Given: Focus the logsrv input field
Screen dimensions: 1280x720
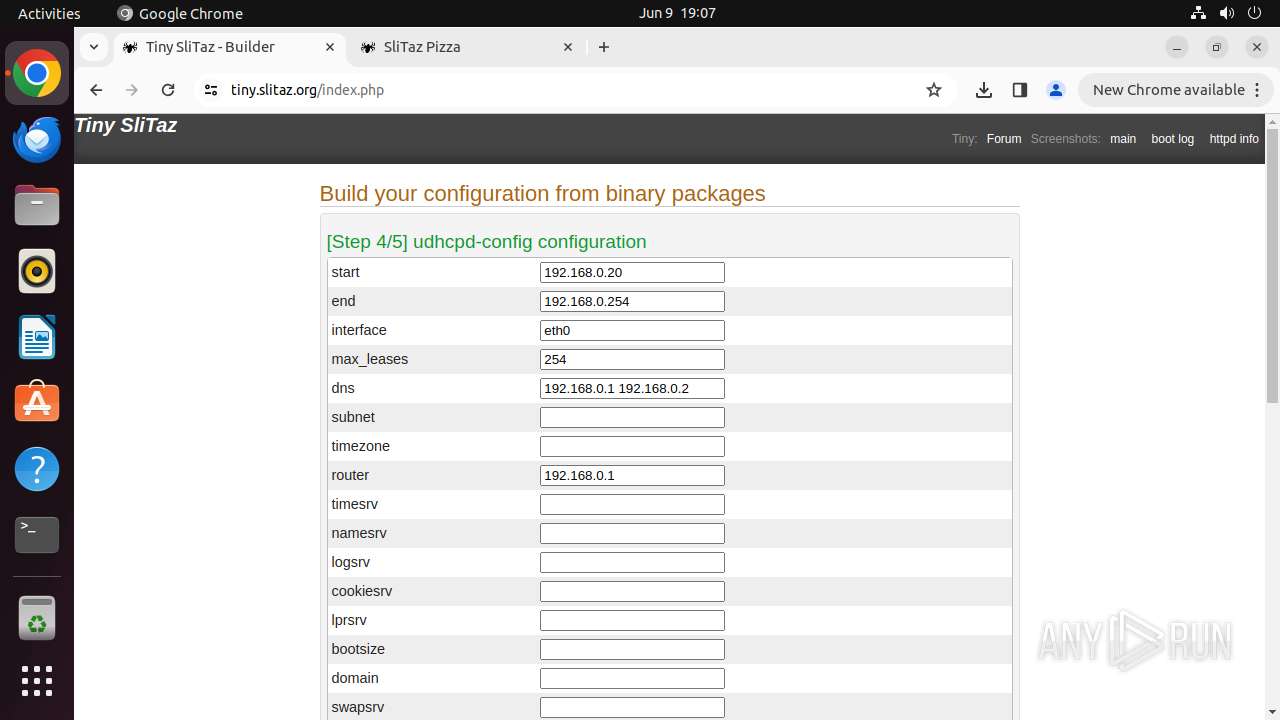Looking at the screenshot, I should pyautogui.click(x=632, y=562).
